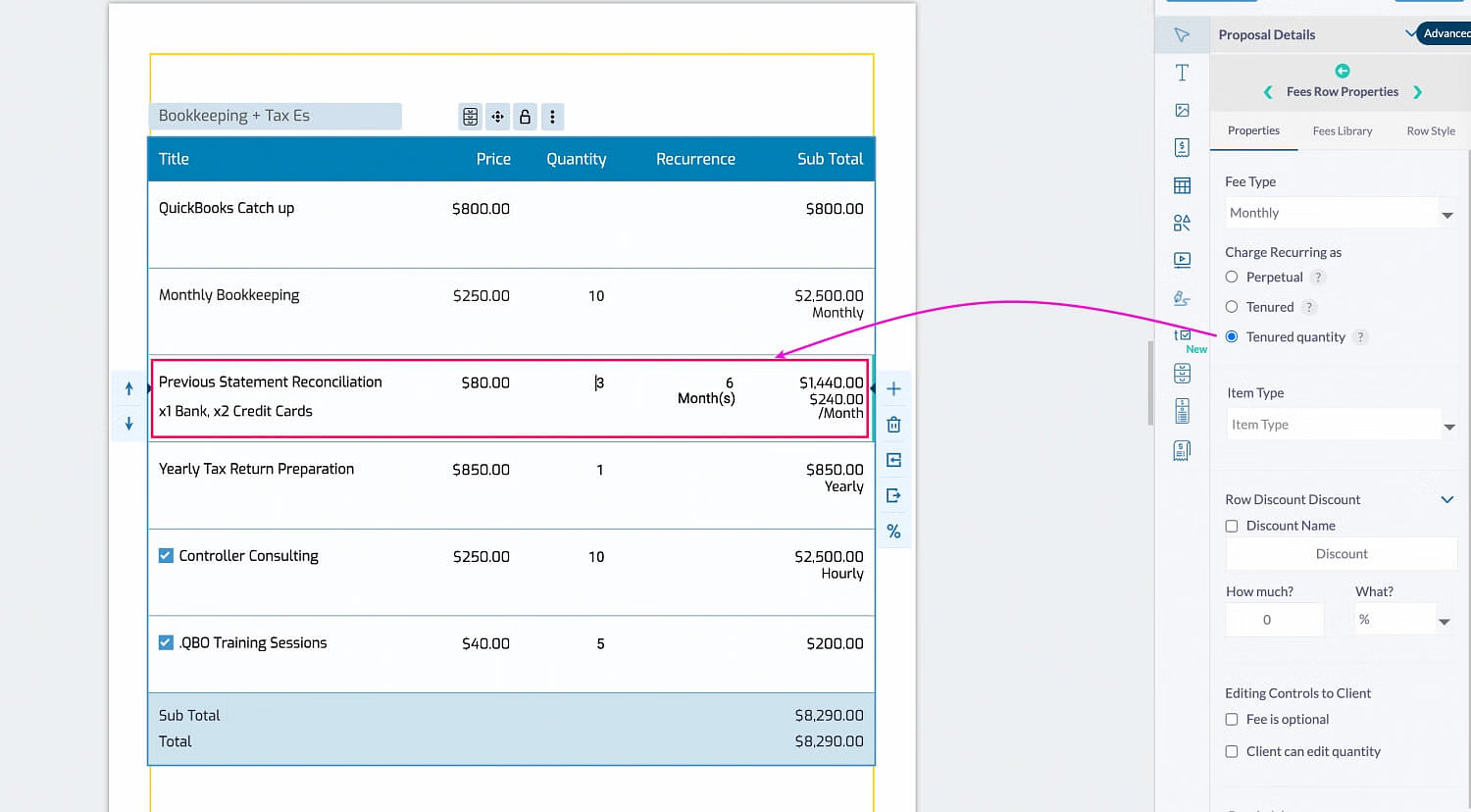Click the Discount name input field
Viewport: 1471px width, 812px height.
click(1342, 554)
